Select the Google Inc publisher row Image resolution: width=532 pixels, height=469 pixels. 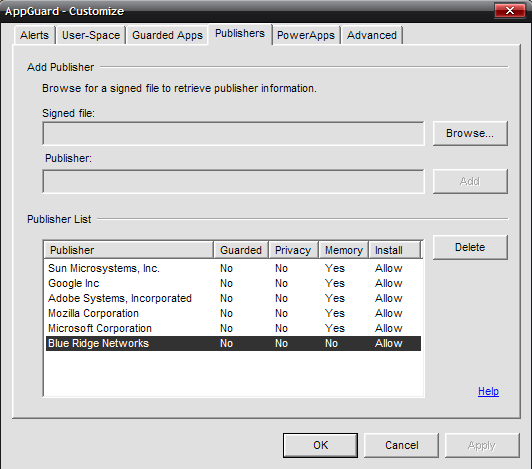click(233, 283)
